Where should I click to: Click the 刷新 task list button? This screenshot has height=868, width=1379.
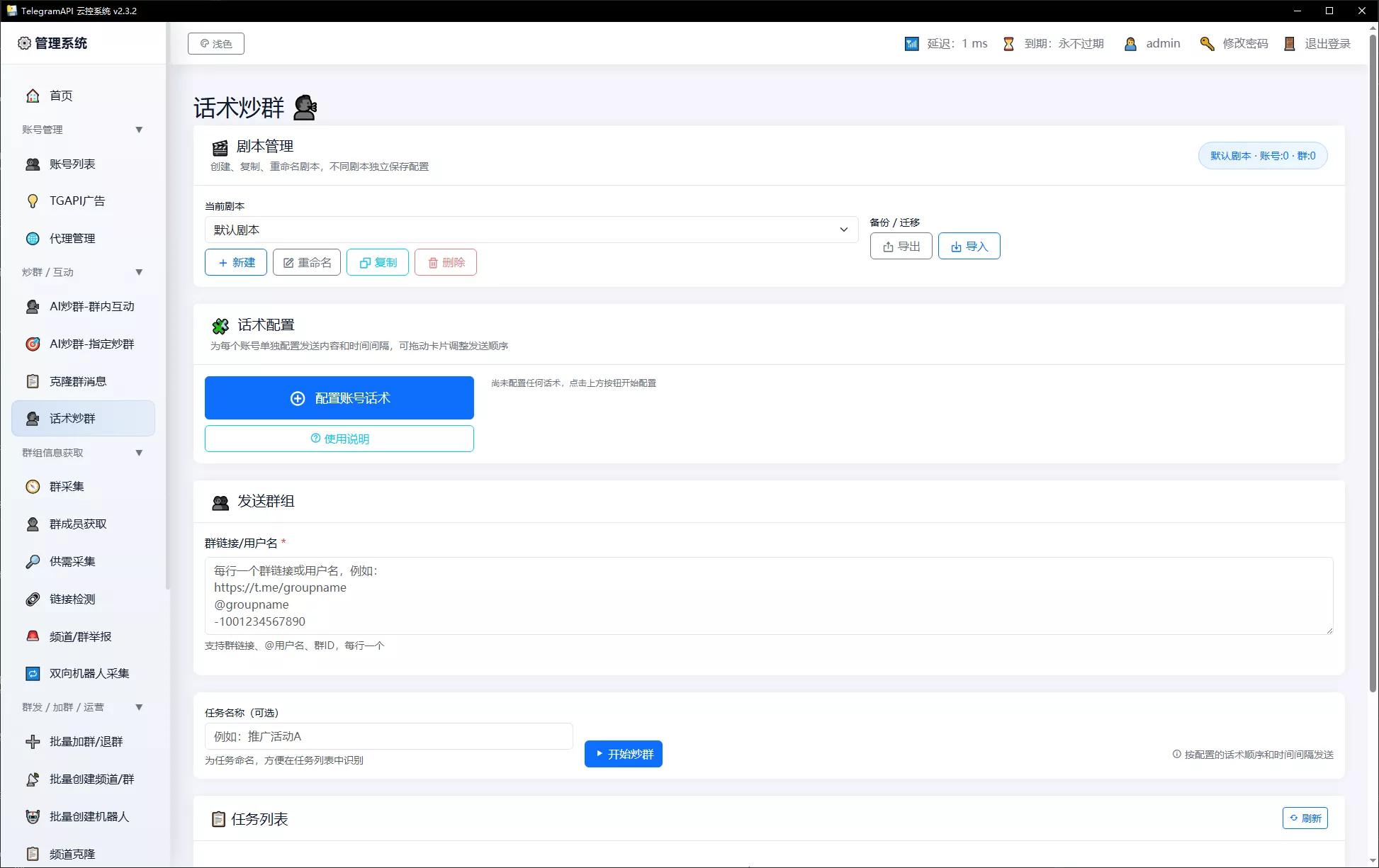pyautogui.click(x=1305, y=818)
